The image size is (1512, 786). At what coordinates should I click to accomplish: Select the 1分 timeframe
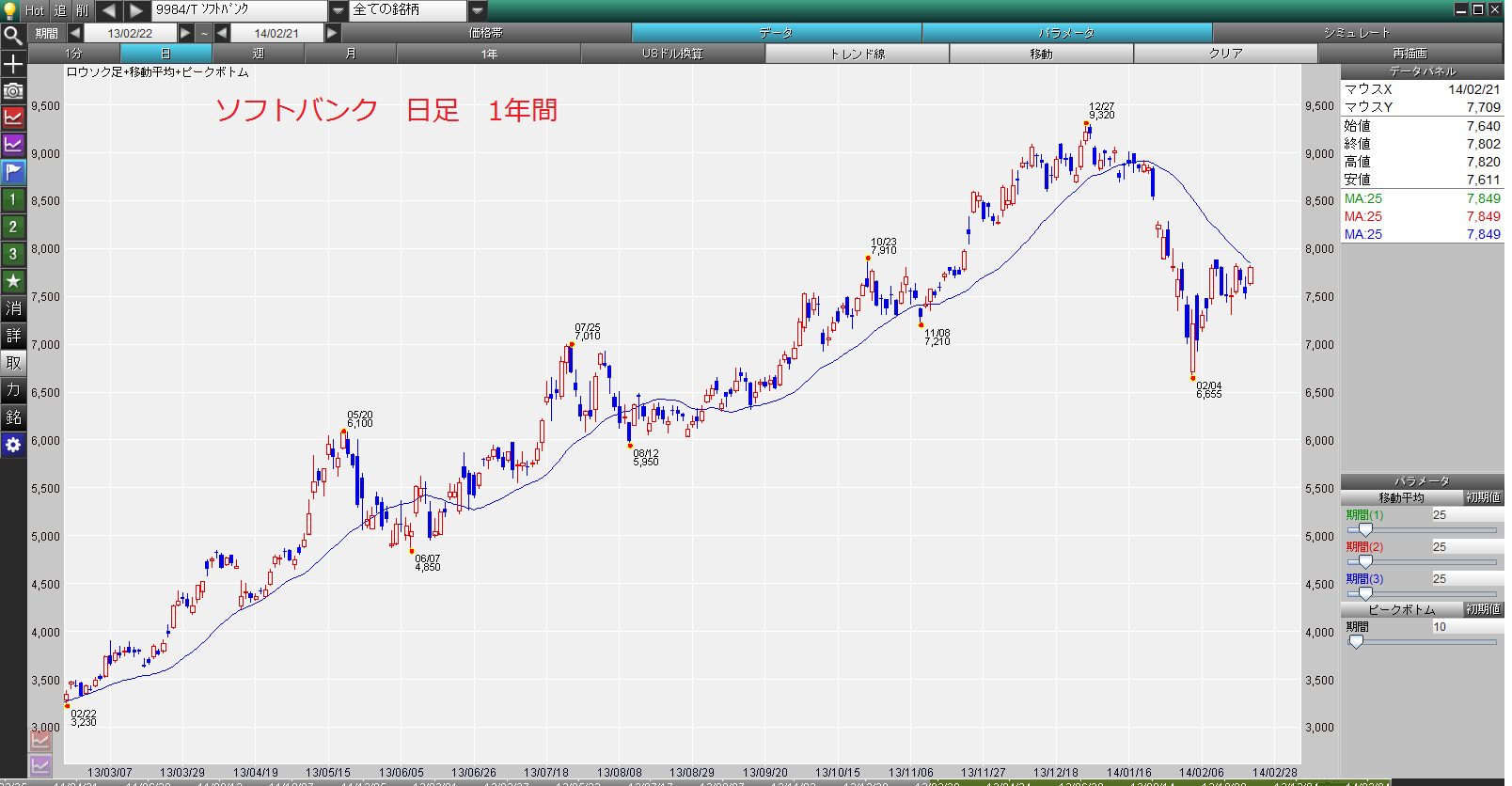click(74, 54)
